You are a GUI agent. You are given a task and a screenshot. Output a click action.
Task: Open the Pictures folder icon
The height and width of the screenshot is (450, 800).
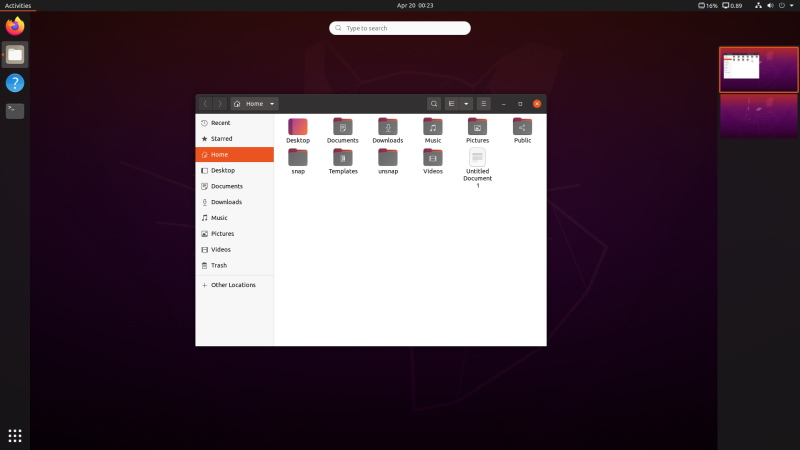[x=478, y=127]
